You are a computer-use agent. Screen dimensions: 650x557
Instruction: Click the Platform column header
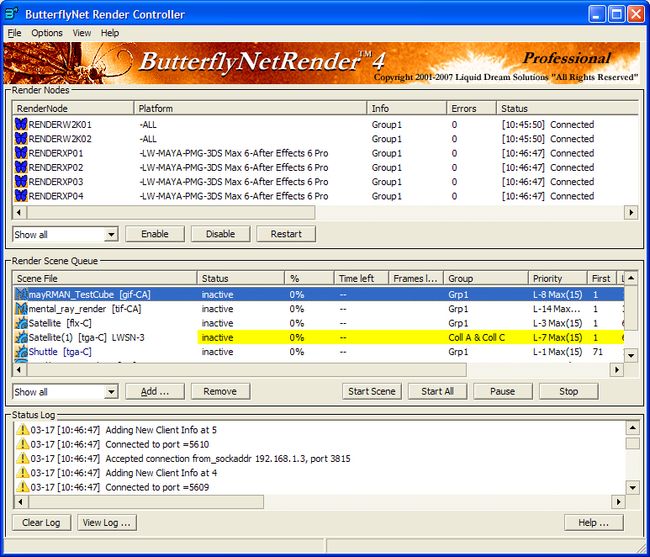[x=250, y=108]
